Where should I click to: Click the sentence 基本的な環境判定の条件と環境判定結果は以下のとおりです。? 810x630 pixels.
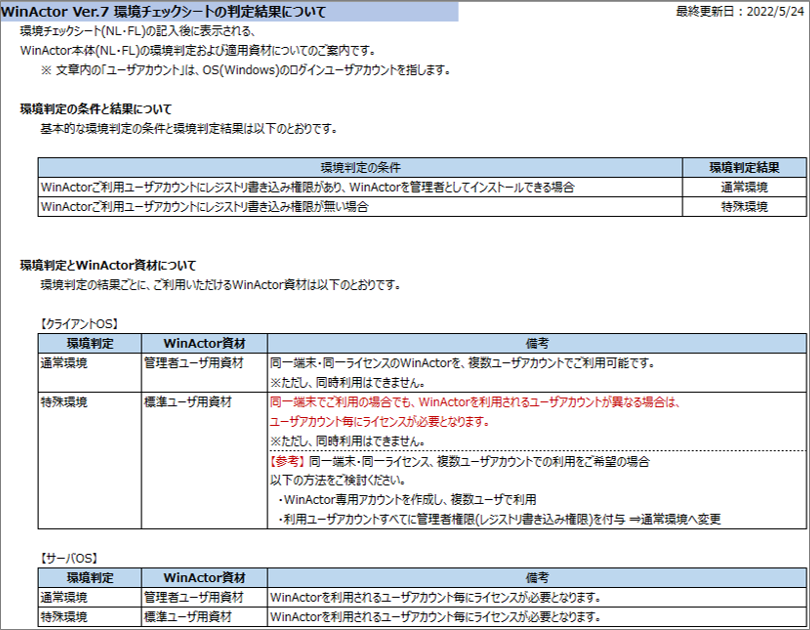click(189, 129)
